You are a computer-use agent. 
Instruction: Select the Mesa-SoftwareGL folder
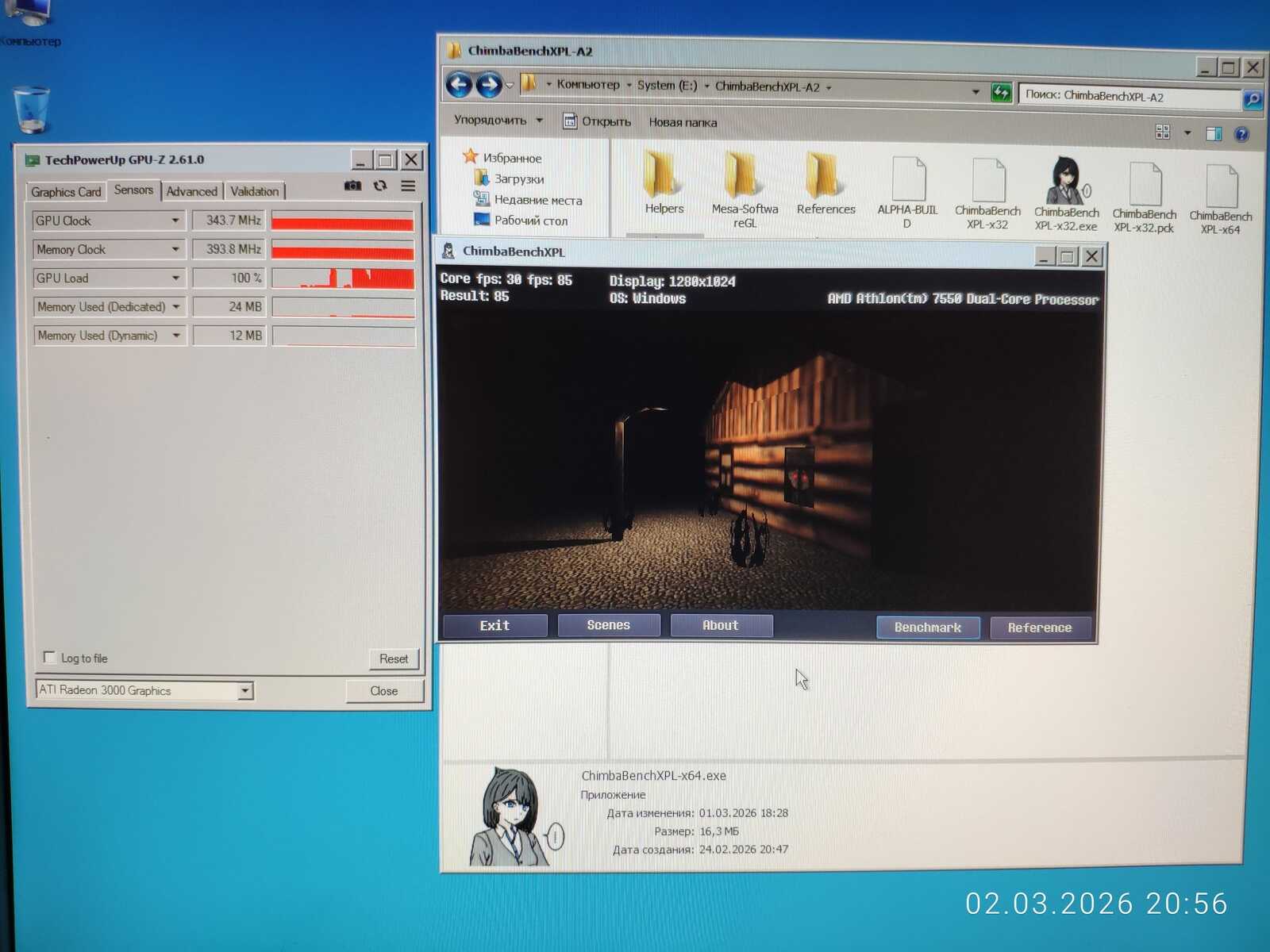coord(745,190)
